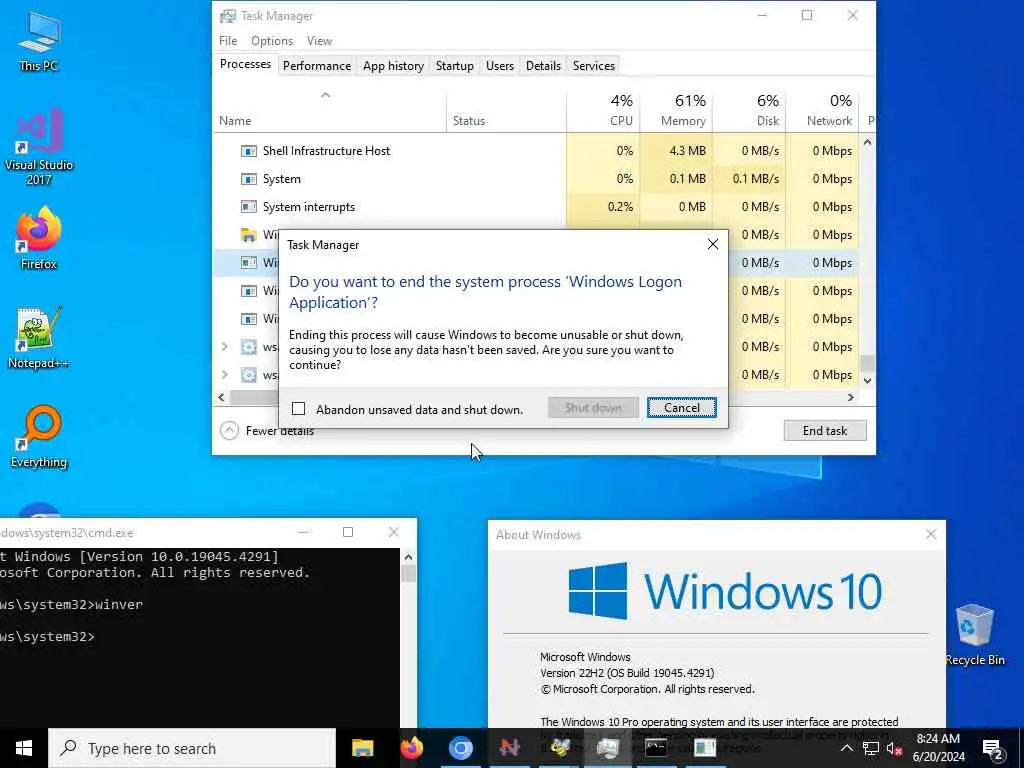Select the System process row icon

pos(249,179)
